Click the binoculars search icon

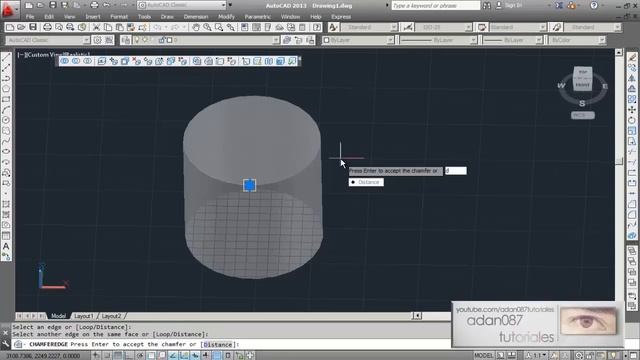point(487,5)
